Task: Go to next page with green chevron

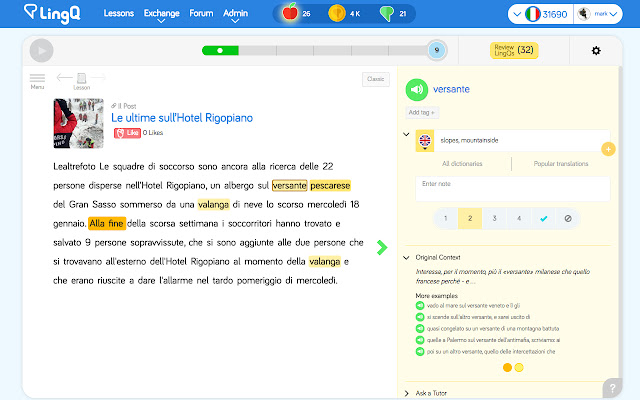Action: point(382,247)
